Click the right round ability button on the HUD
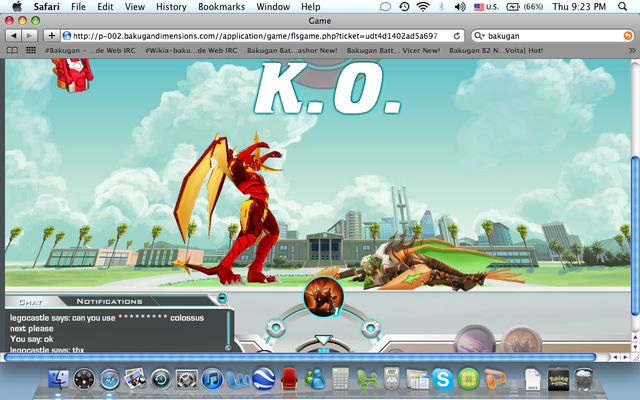Image resolution: width=640 pixels, height=400 pixels. pyautogui.click(x=369, y=327)
